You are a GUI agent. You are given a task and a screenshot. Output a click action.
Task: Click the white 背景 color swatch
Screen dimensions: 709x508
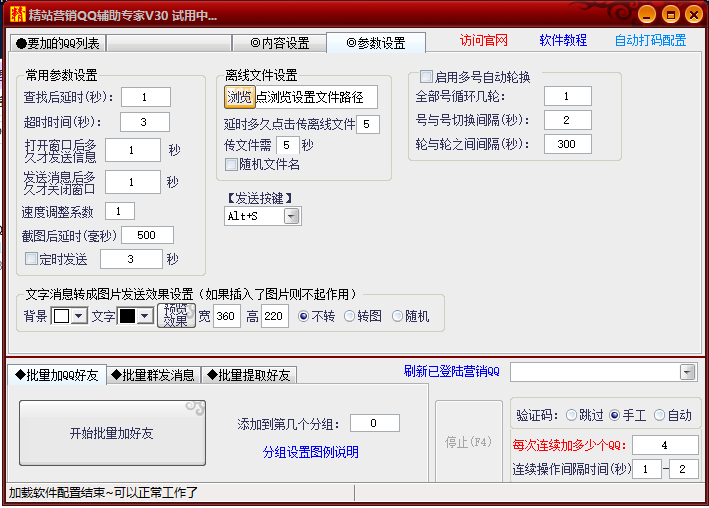coord(61,316)
